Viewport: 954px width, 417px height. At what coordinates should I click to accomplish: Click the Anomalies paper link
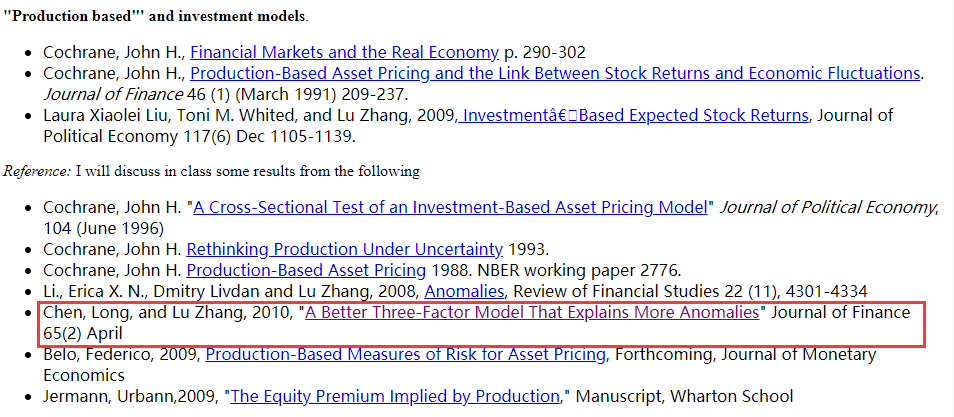464,292
